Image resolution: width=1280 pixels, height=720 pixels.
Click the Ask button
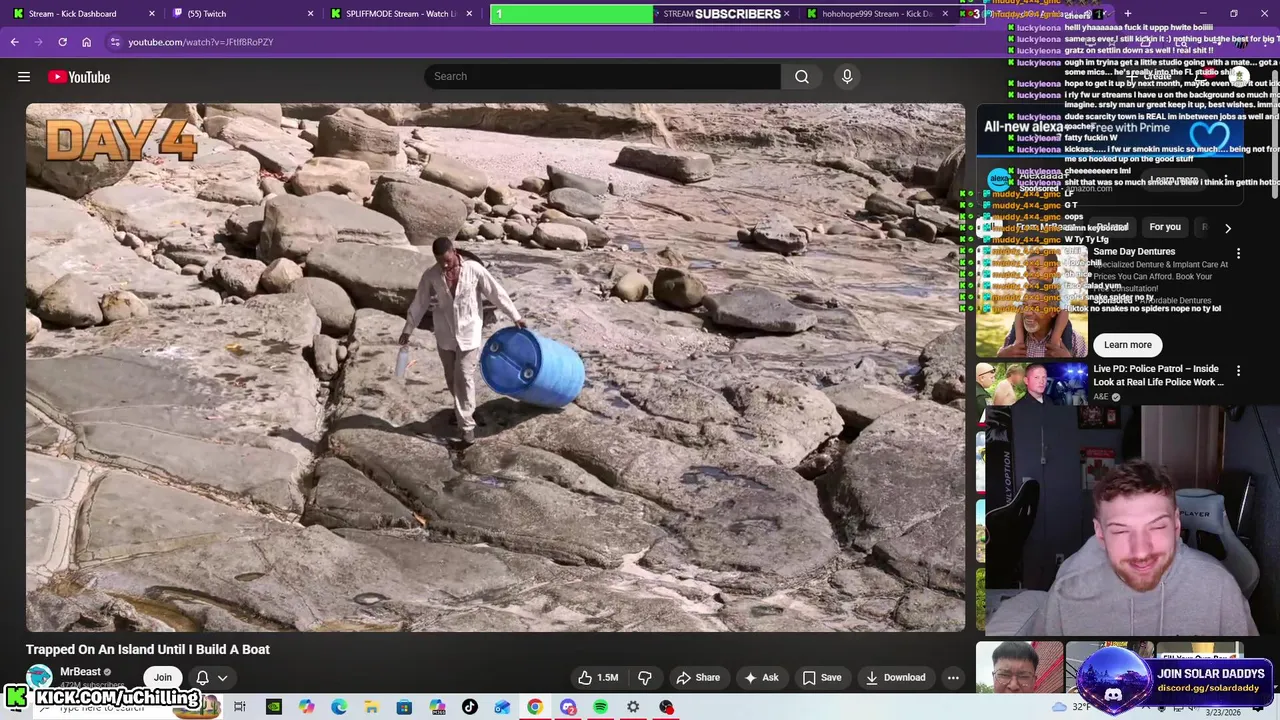pyautogui.click(x=761, y=677)
